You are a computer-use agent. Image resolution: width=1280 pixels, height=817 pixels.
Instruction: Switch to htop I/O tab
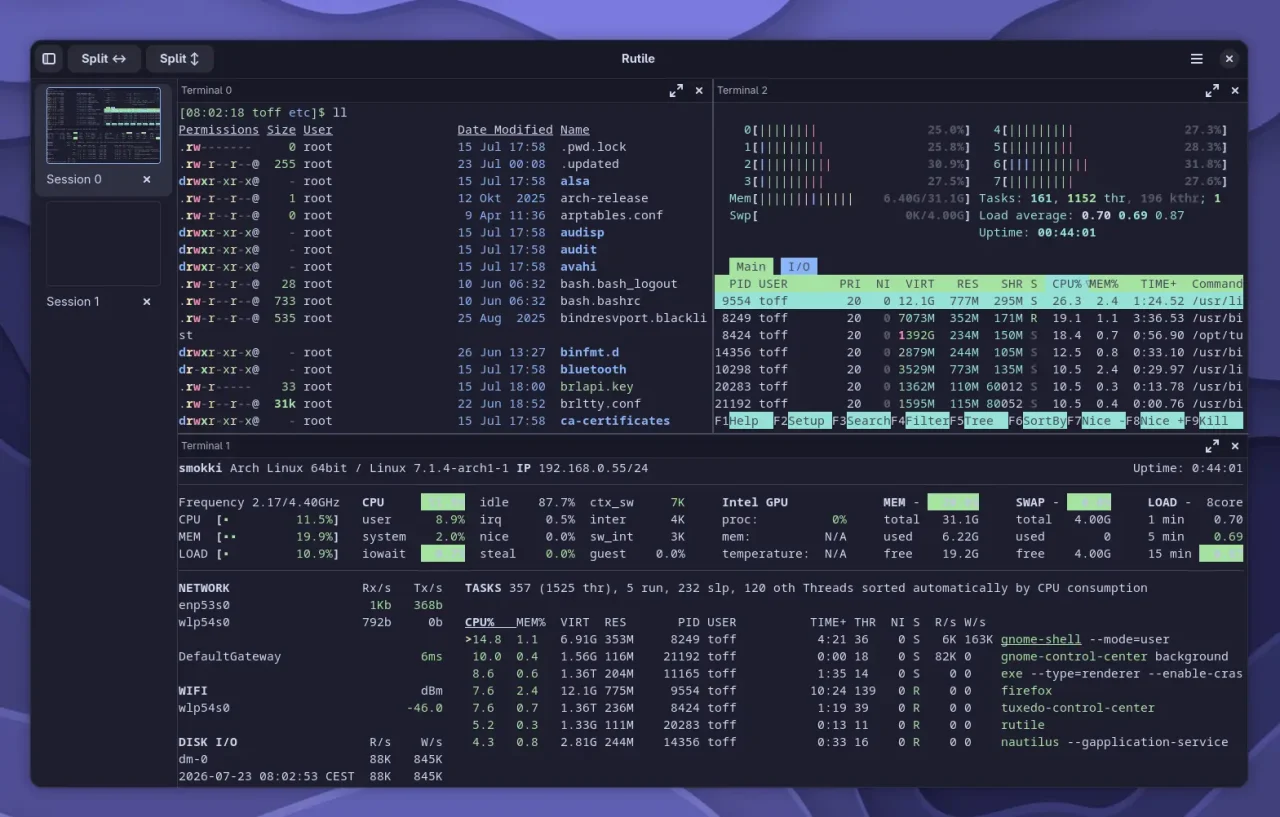pyautogui.click(x=799, y=266)
